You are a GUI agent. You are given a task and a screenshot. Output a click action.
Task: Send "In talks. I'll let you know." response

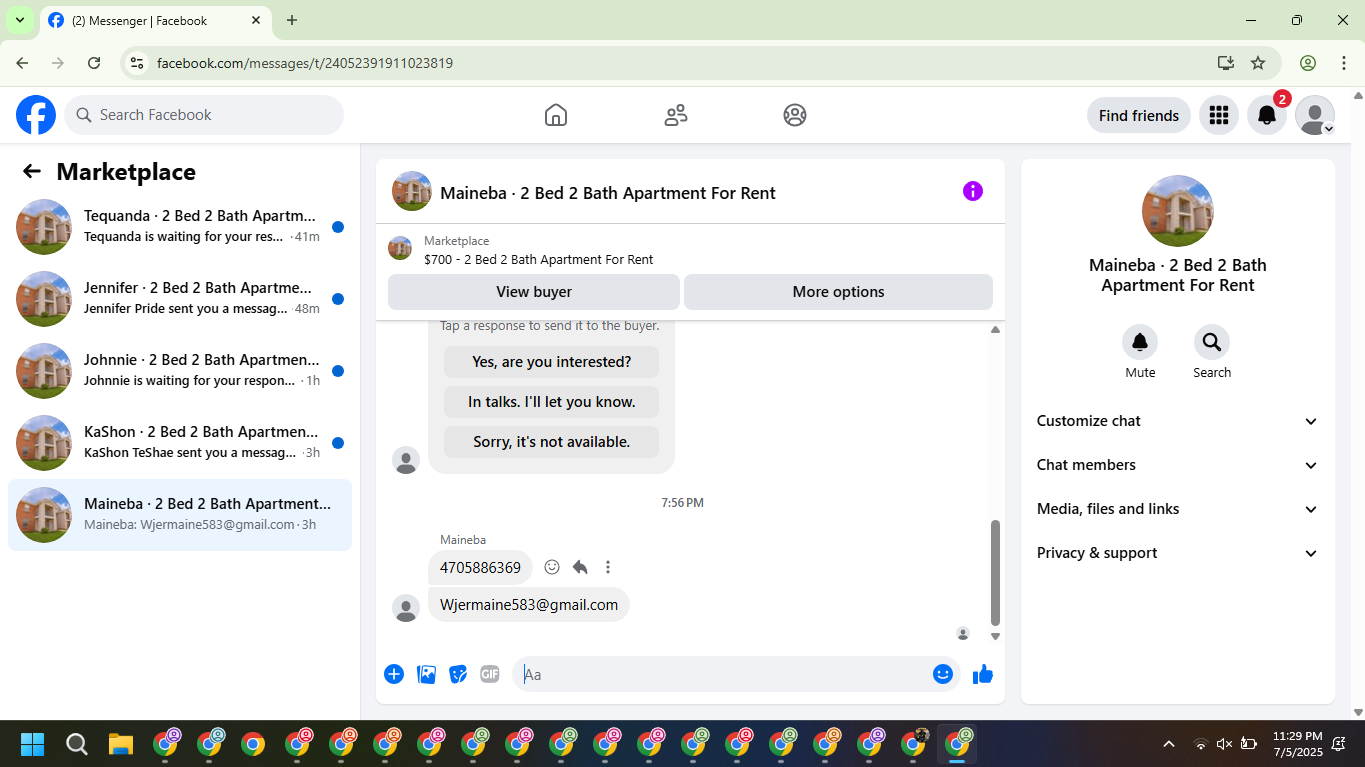551,402
